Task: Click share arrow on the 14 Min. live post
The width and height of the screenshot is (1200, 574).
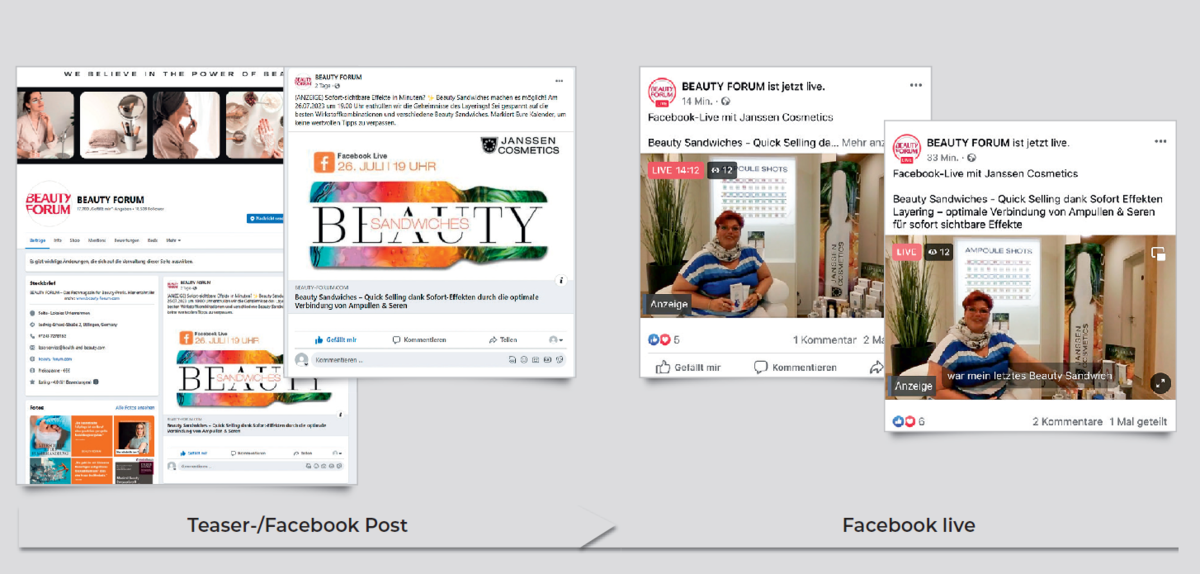Action: pyautogui.click(x=877, y=367)
